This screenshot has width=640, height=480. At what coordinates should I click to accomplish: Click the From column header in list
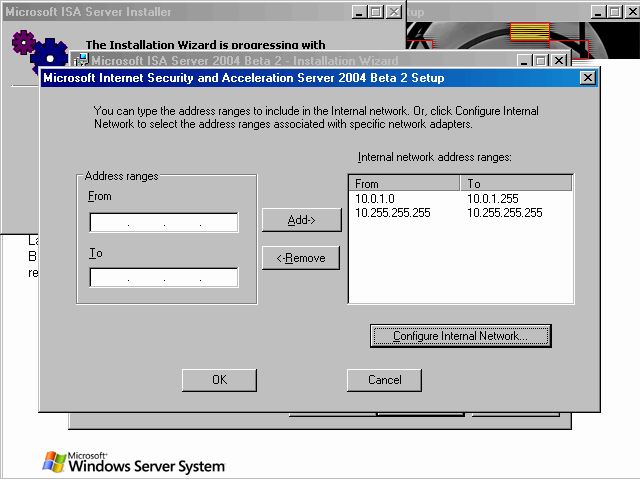point(404,183)
